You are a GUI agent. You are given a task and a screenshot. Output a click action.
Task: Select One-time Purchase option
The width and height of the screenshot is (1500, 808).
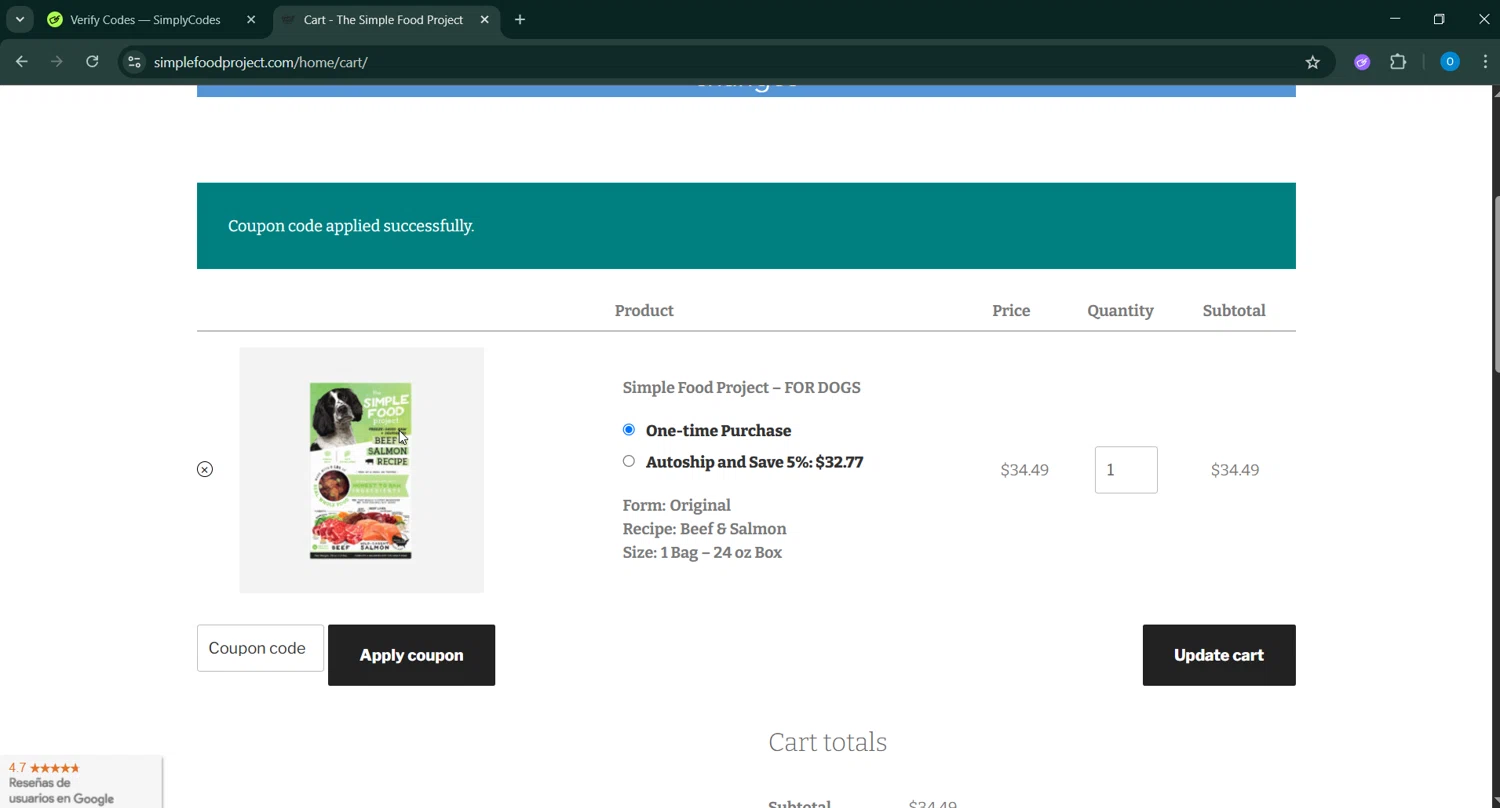(x=629, y=430)
